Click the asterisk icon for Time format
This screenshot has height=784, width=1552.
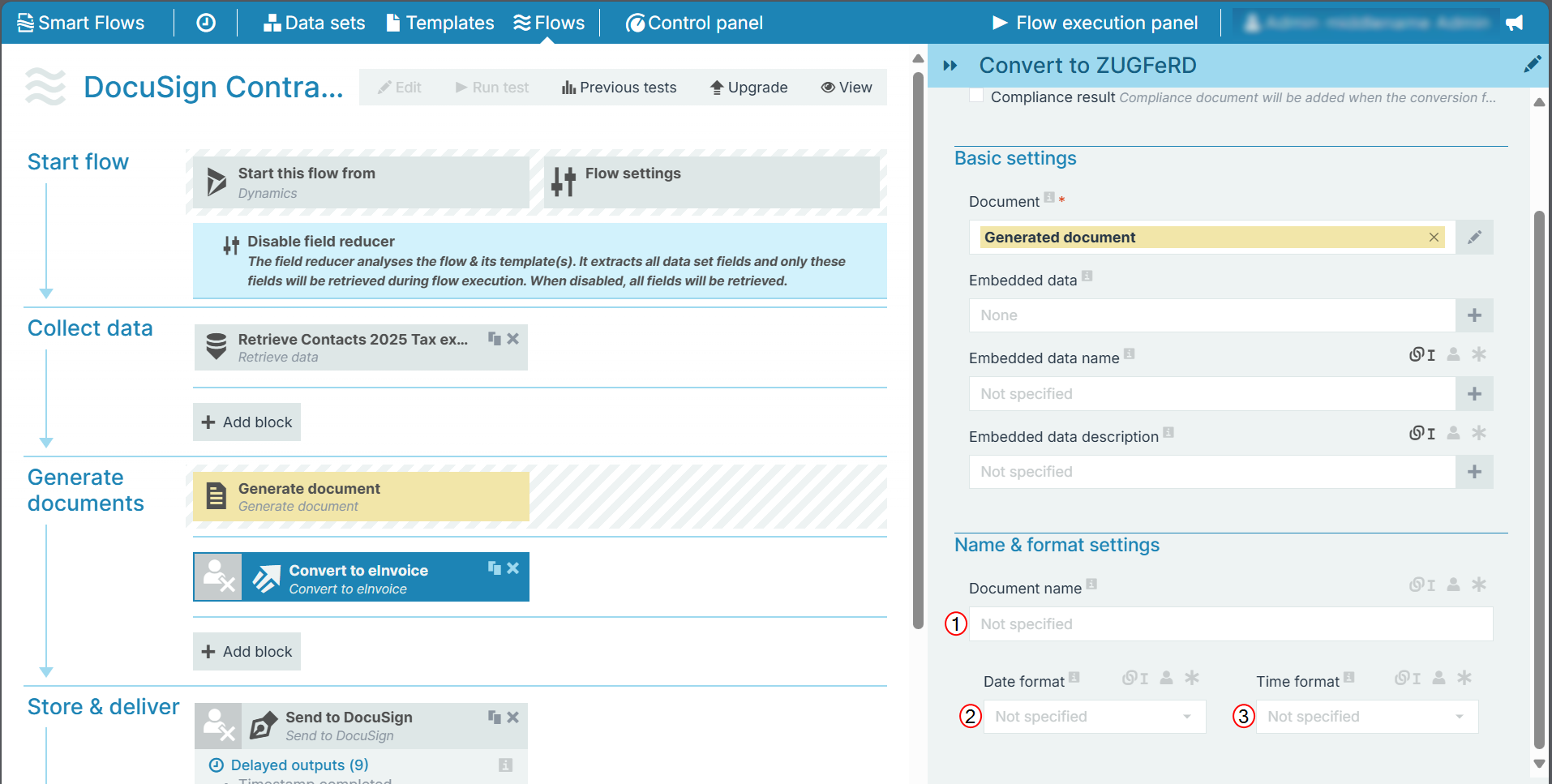pyautogui.click(x=1464, y=678)
